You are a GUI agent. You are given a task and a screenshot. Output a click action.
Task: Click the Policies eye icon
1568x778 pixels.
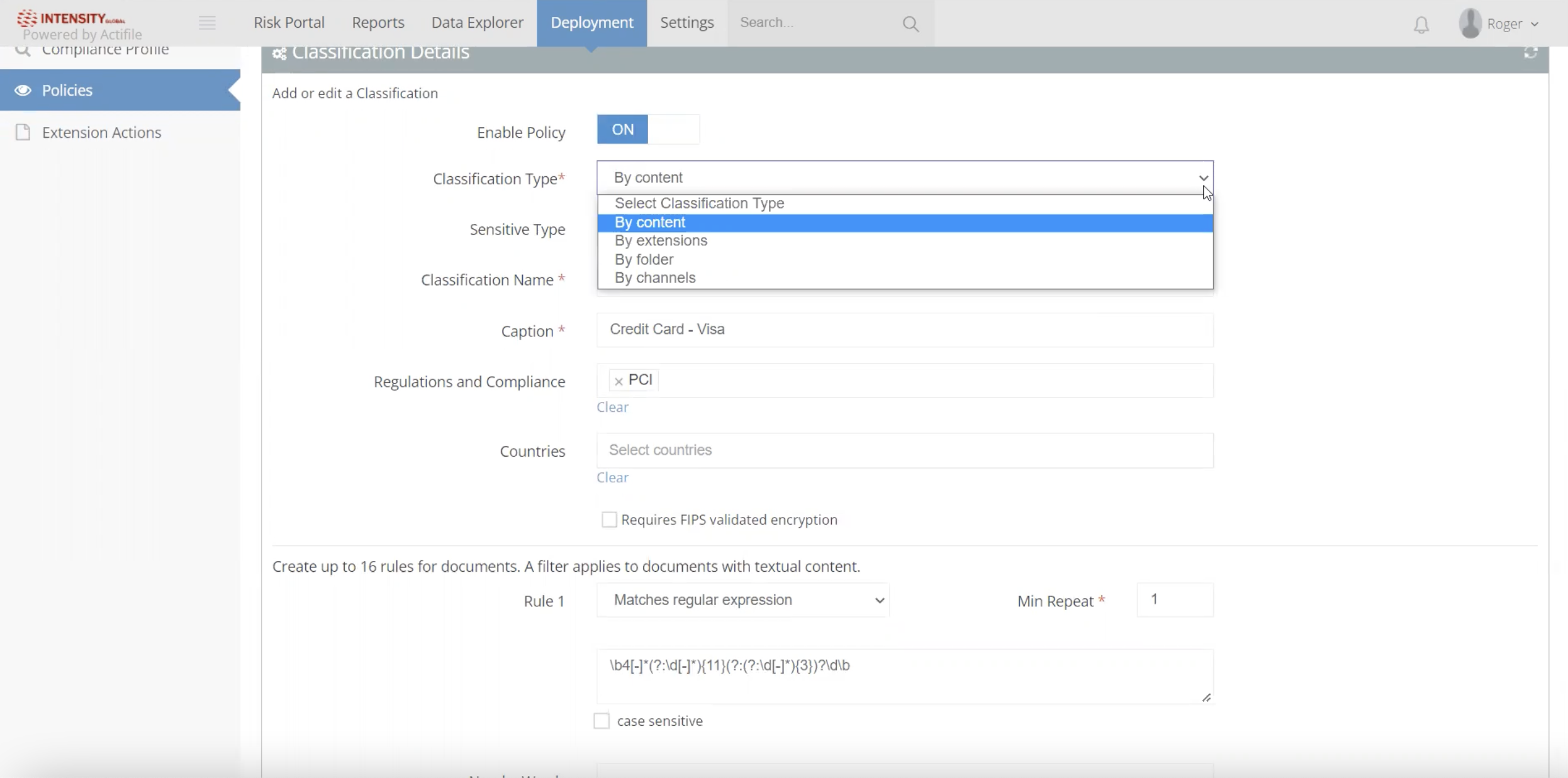point(23,91)
